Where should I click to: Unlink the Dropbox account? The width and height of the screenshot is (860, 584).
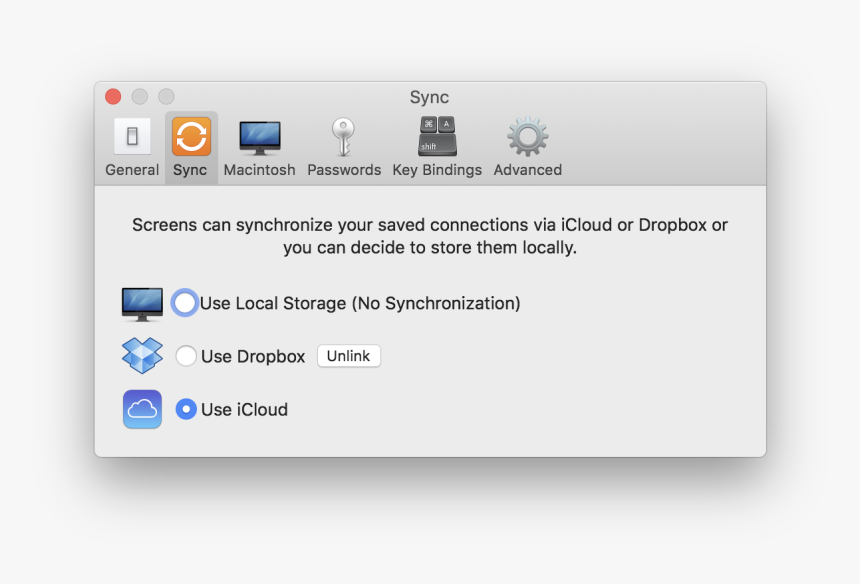[x=349, y=356]
